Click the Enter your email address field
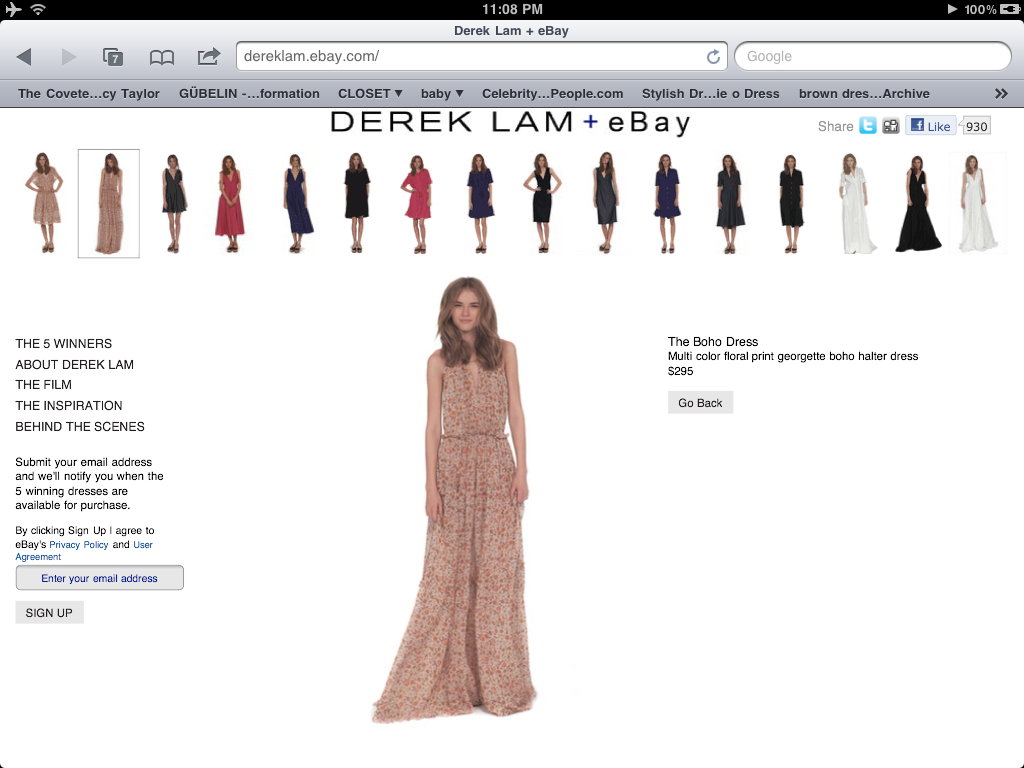 [x=99, y=578]
